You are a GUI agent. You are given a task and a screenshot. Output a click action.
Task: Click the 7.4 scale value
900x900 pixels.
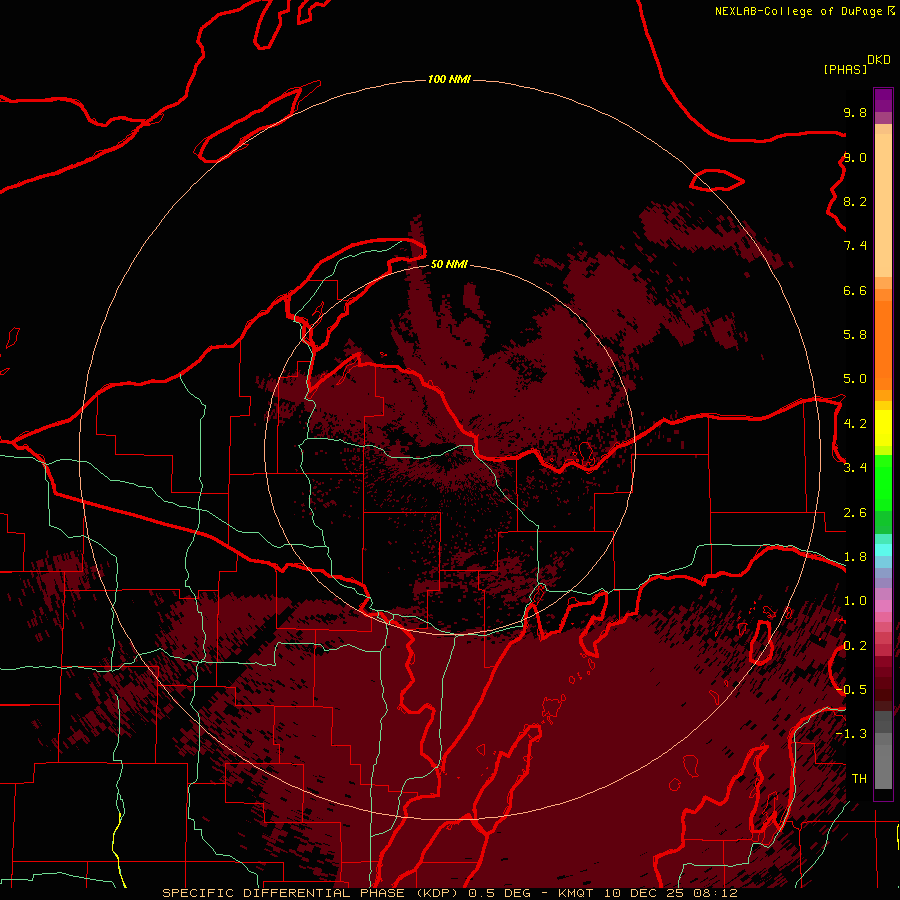point(855,246)
